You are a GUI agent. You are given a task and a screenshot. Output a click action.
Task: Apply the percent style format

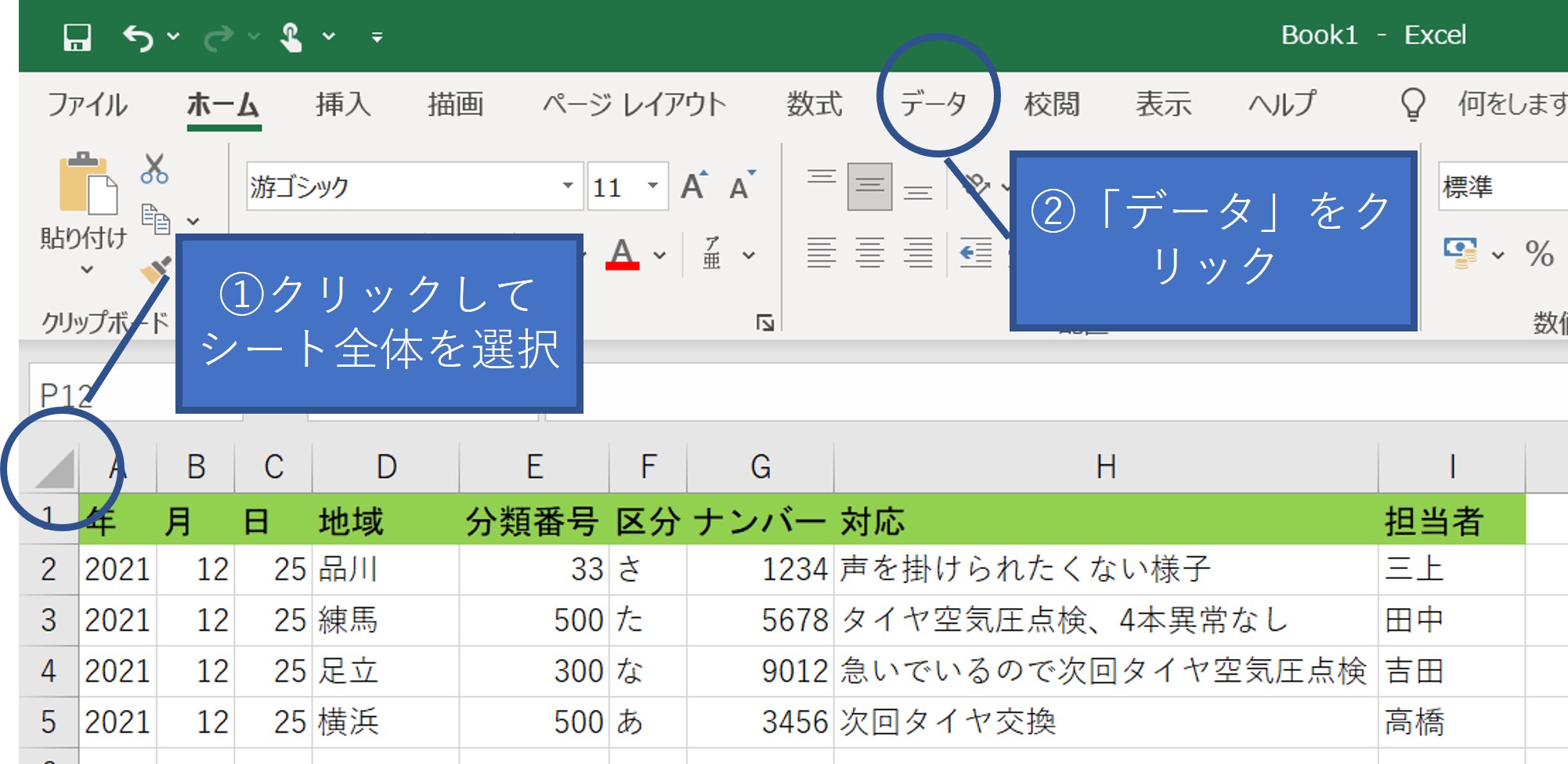point(1538,254)
